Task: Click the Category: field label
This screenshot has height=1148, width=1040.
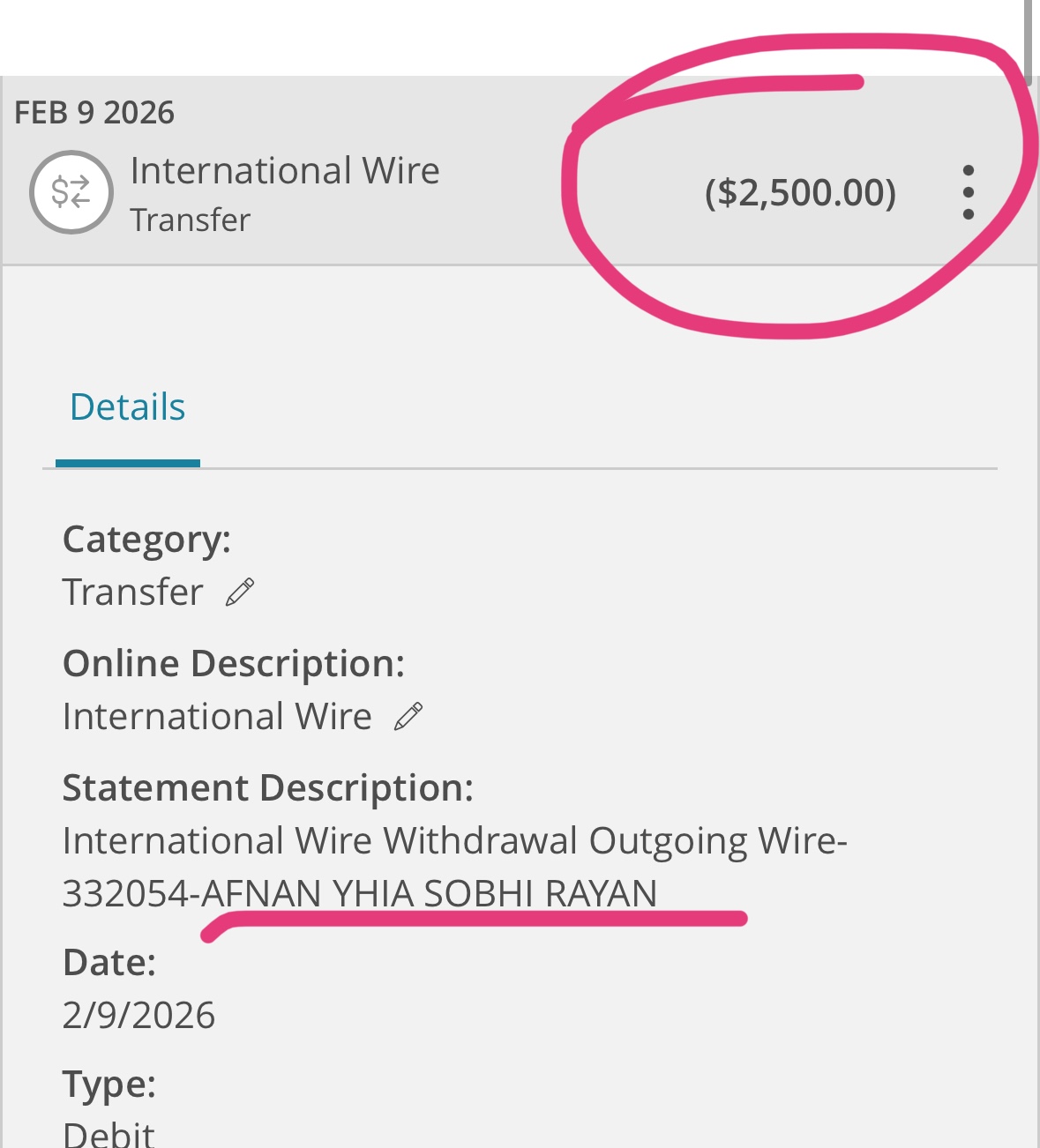Action: tap(146, 540)
